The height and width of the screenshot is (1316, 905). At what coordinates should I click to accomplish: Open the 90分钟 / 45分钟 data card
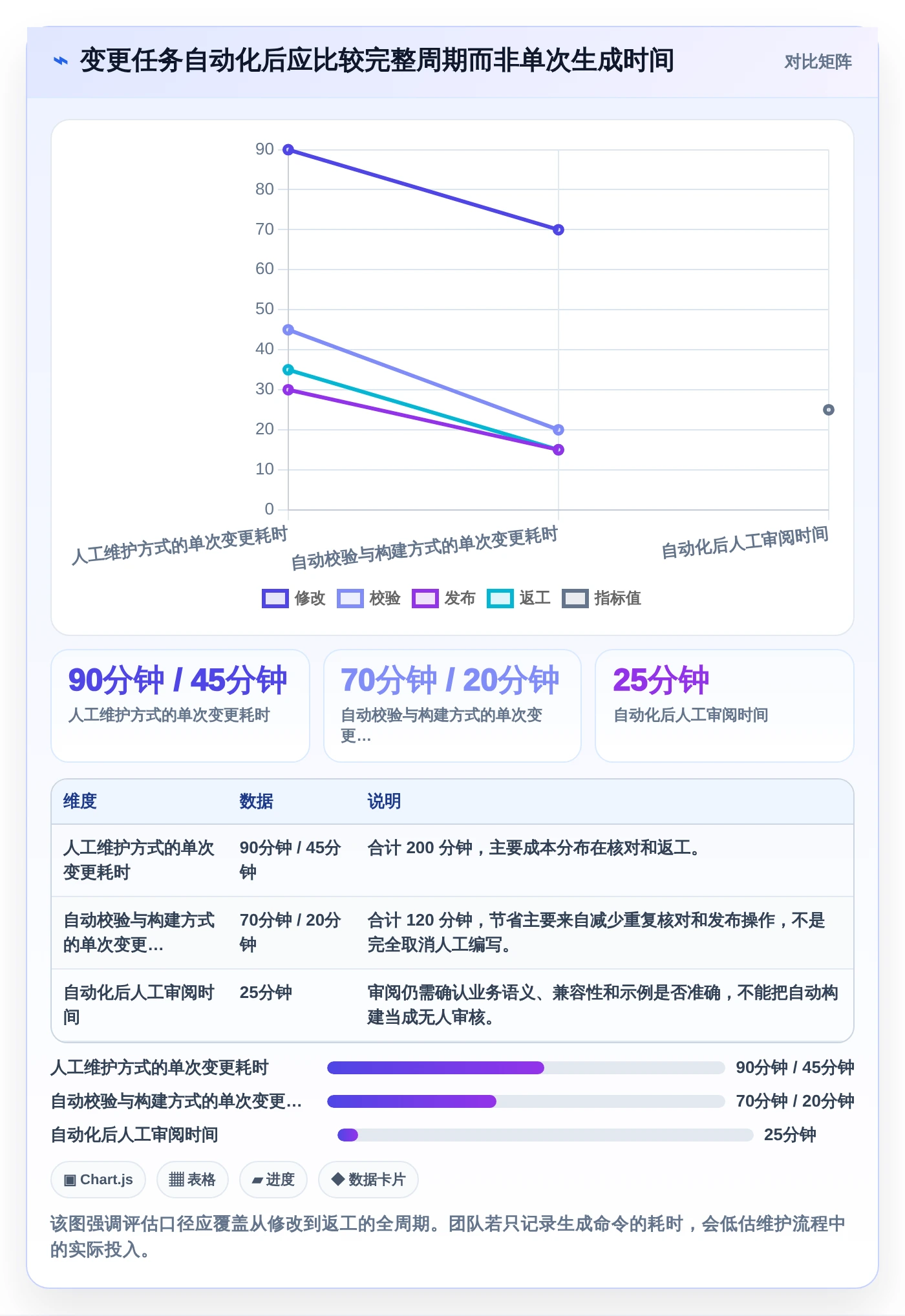(x=180, y=706)
